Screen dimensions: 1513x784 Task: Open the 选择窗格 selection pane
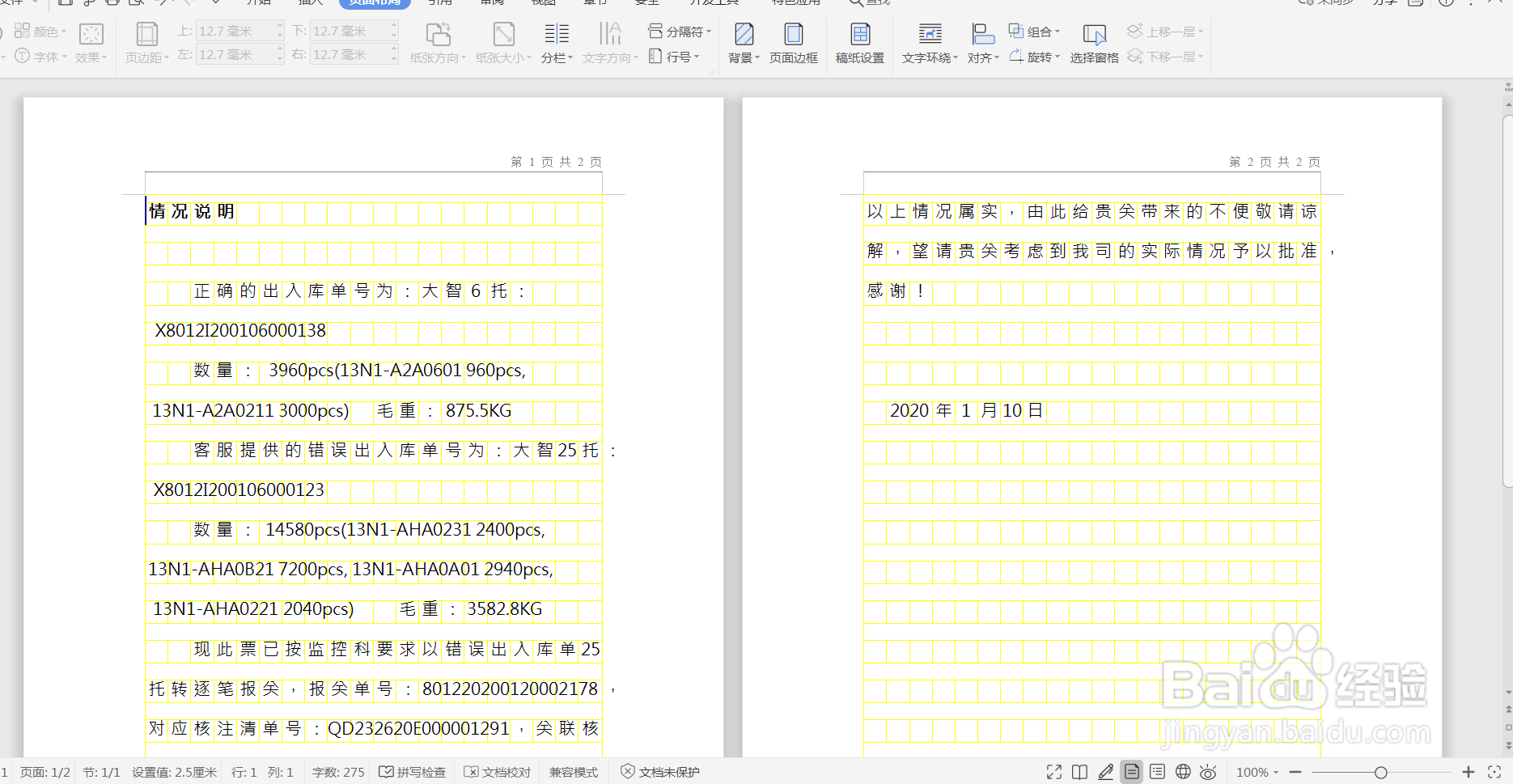[1094, 42]
